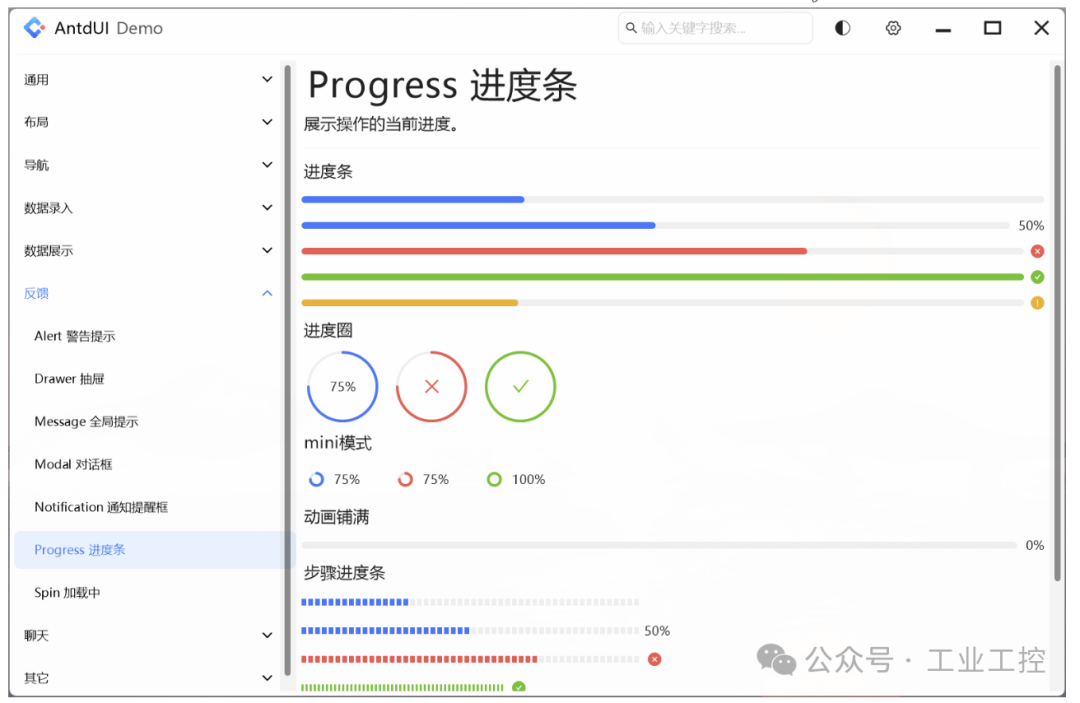Open the Spin 加载中 page
1080x703 pixels.
click(x=67, y=593)
